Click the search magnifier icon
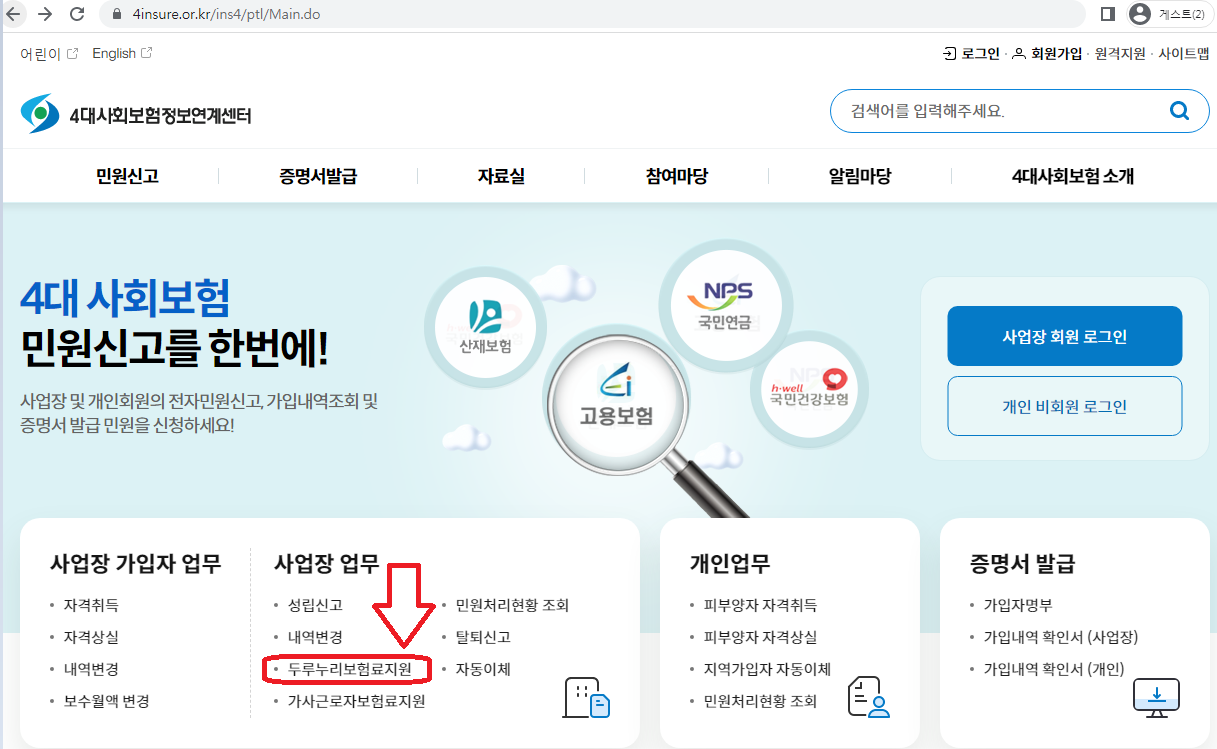 (1180, 110)
